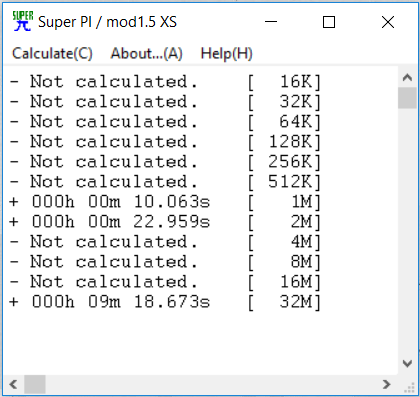Open the Calculate(C) menu
Viewport: 420px width, 397px height.
(52, 53)
